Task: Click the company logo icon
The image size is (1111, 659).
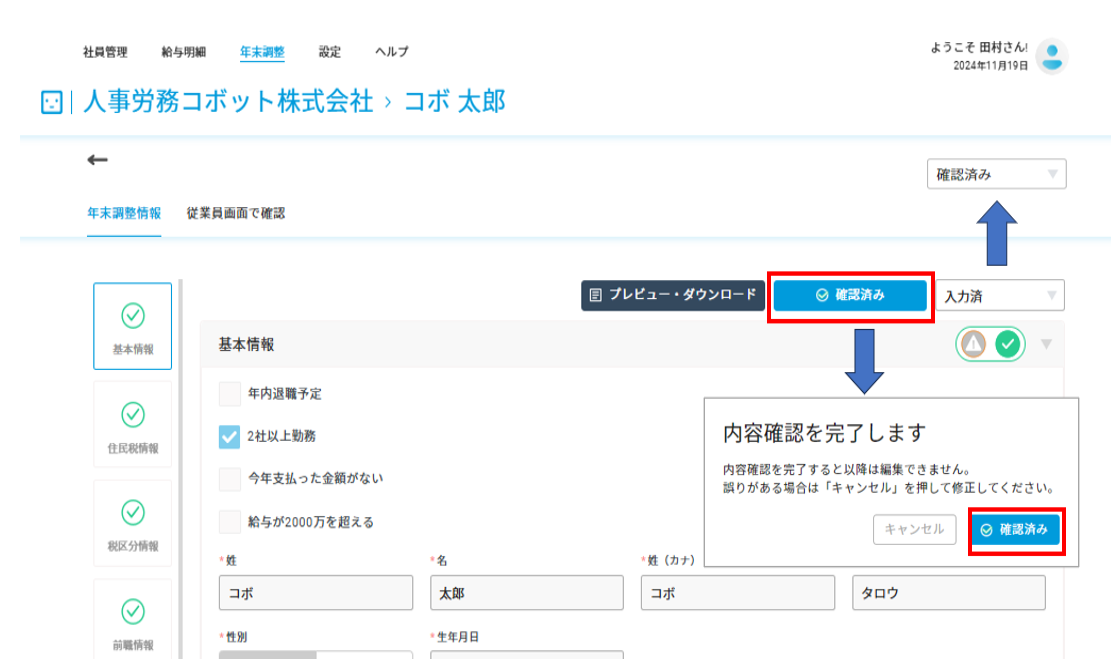Action: point(52,102)
